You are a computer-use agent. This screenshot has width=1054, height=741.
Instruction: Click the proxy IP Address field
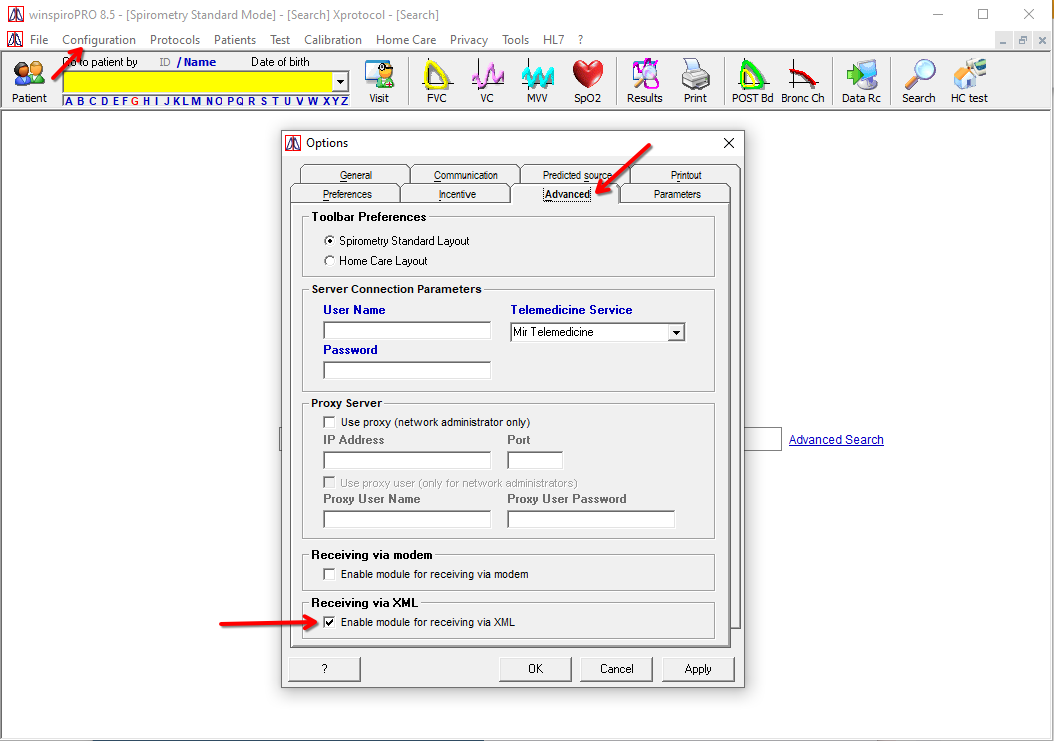(x=407, y=460)
